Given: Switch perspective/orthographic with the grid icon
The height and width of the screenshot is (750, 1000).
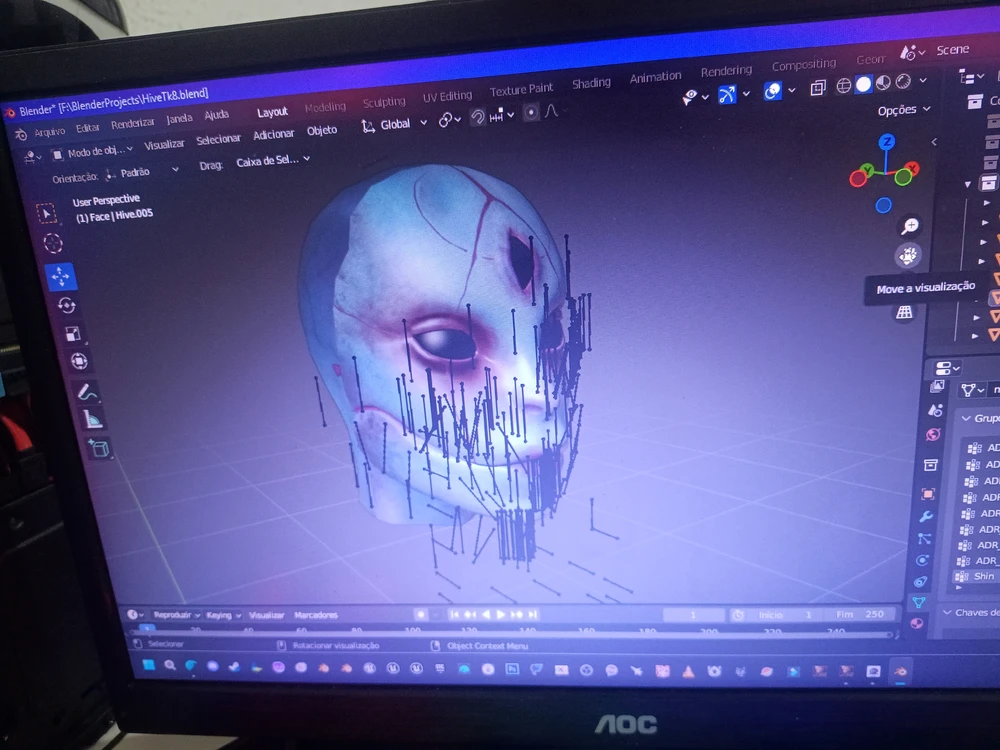Looking at the screenshot, I should (904, 312).
